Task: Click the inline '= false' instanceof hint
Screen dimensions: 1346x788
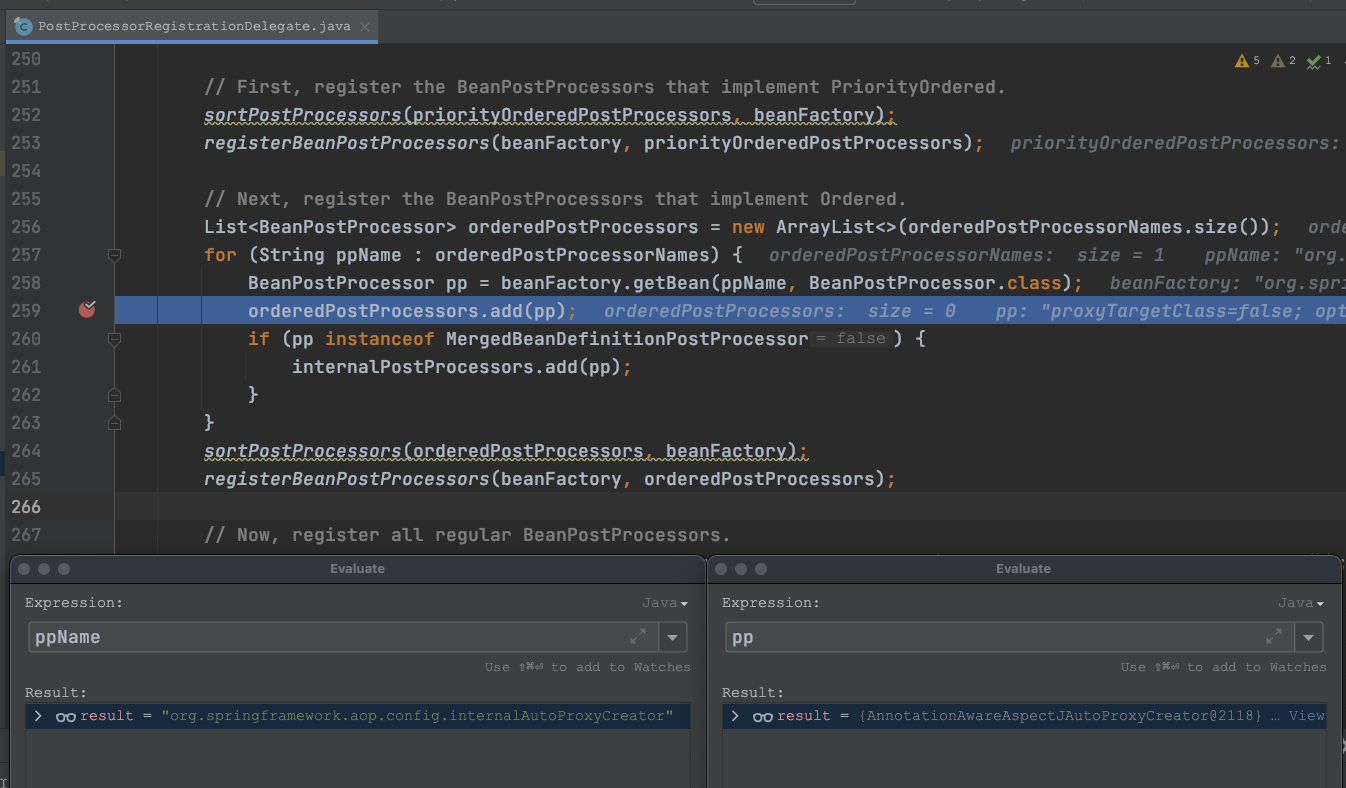Action: (850, 339)
